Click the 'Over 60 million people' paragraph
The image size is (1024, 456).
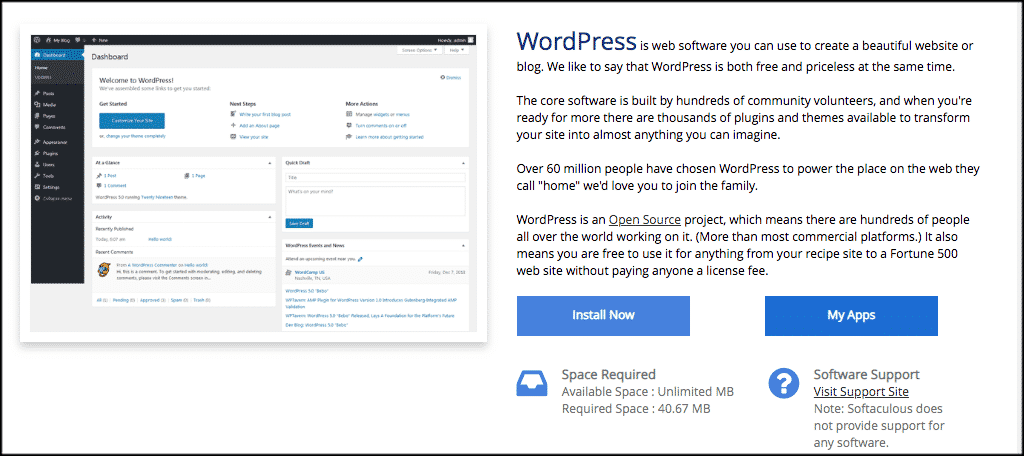[x=748, y=177]
